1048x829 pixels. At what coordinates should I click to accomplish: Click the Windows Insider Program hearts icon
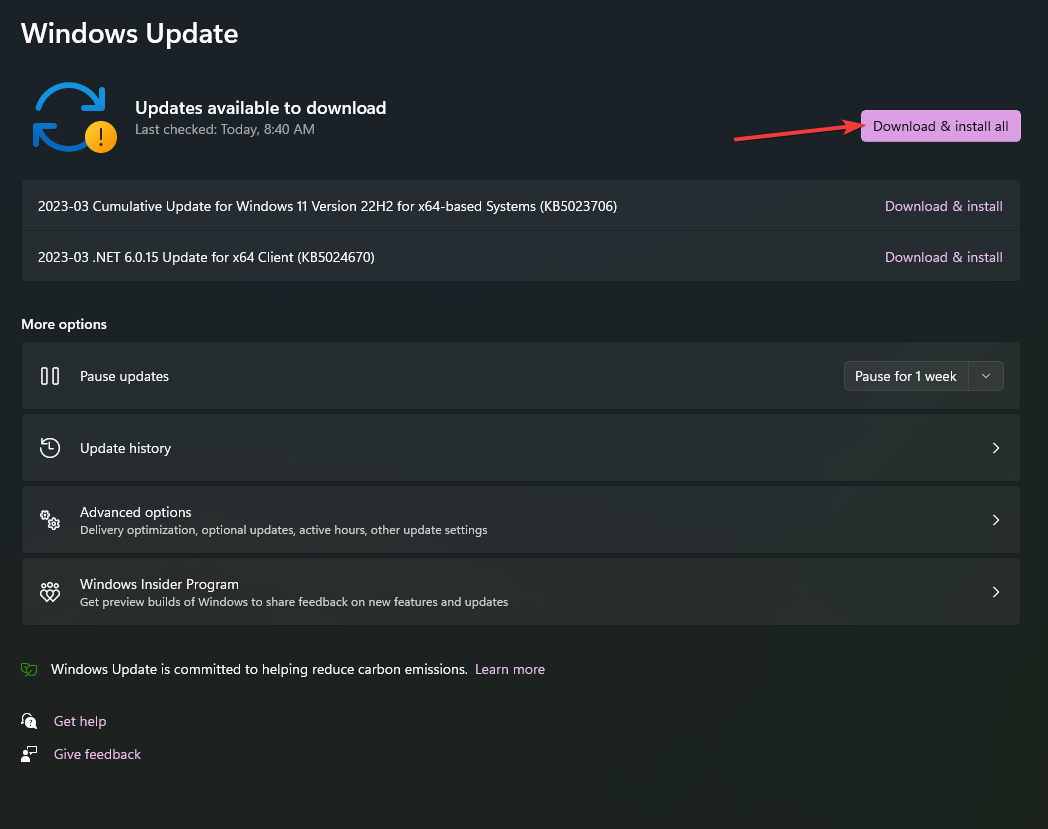50,592
